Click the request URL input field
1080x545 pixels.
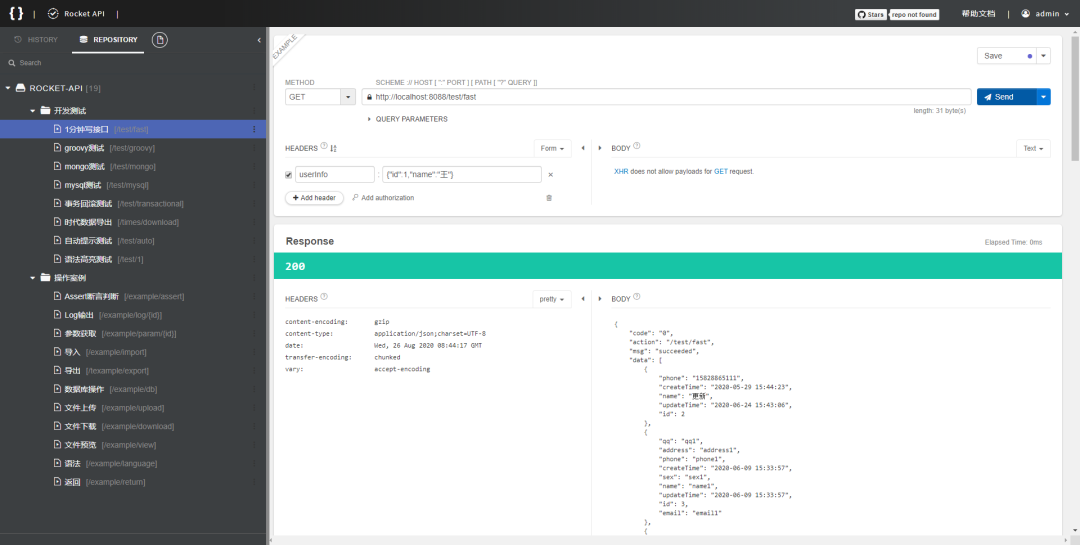666,97
